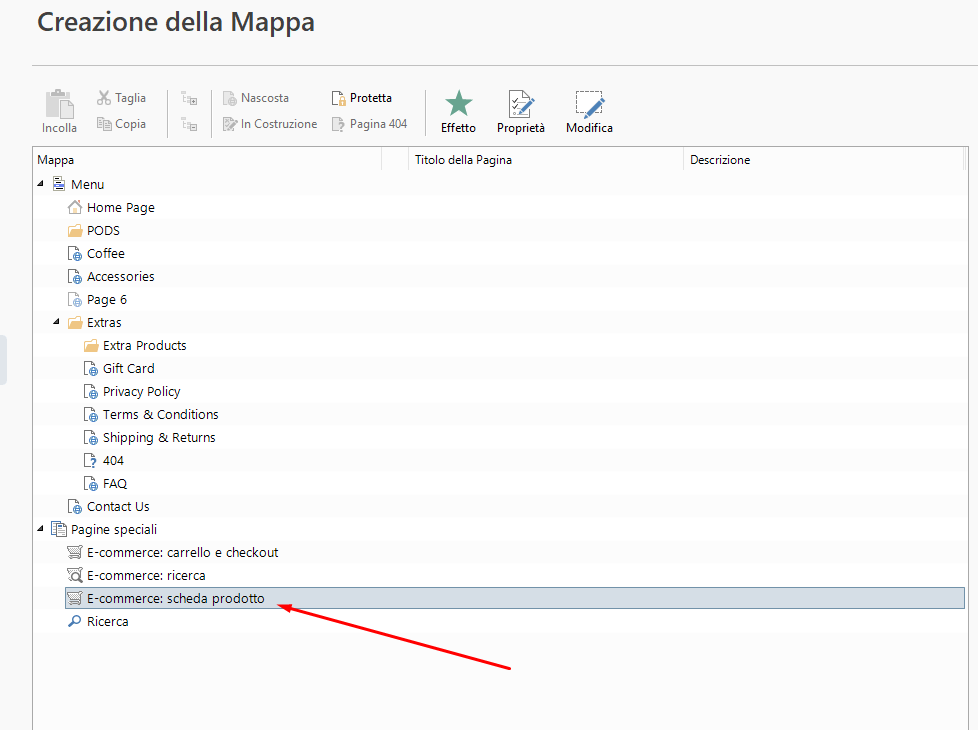978x730 pixels.
Task: Toggle the Protetta page lock option
Action: click(x=362, y=98)
